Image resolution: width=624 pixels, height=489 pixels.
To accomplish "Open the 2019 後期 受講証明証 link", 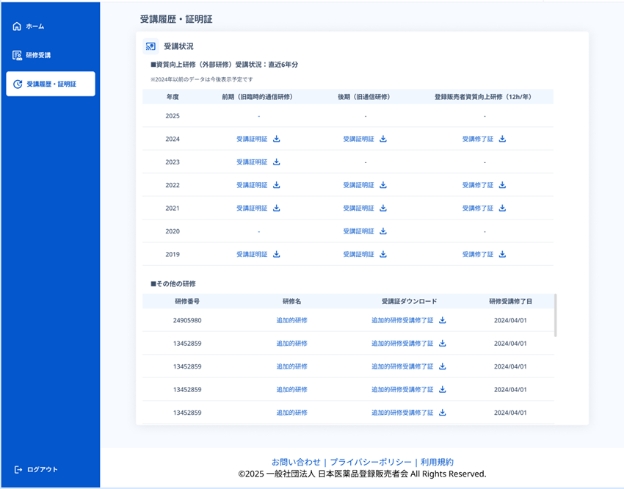I will 359,254.
